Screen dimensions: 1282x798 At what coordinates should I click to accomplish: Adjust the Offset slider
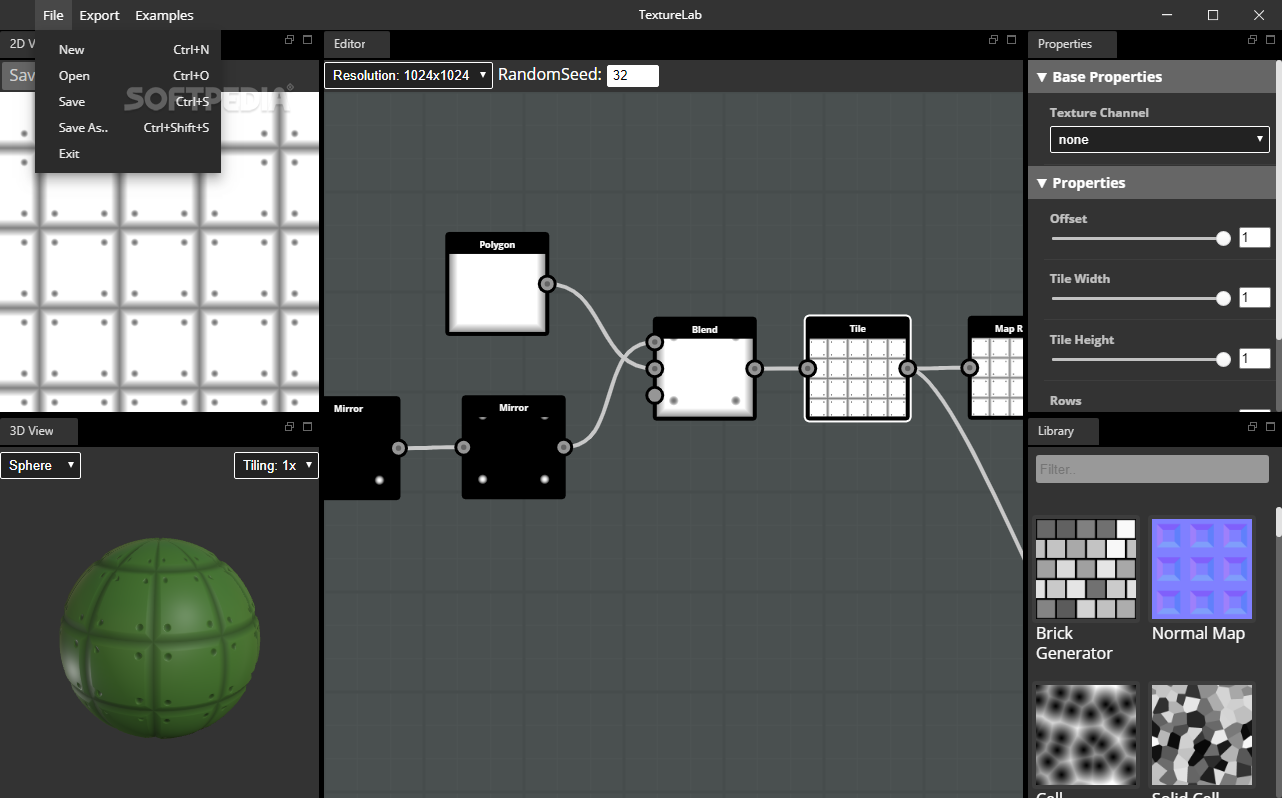pyautogui.click(x=1141, y=238)
